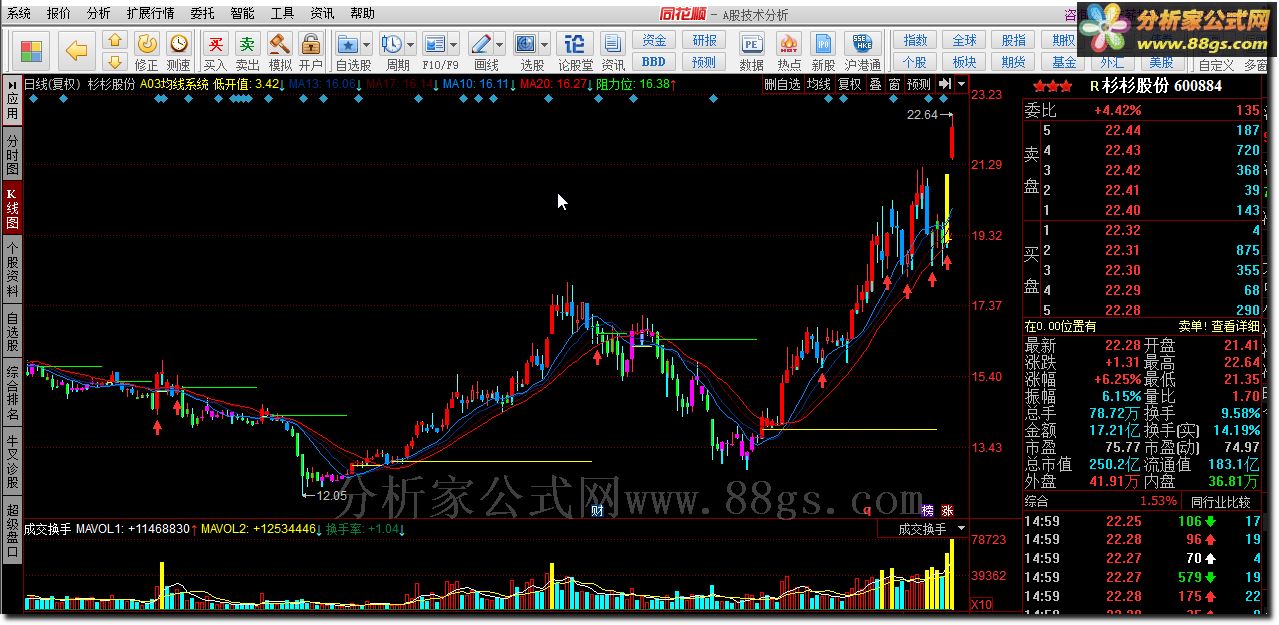
Task: Click the toolbar 预测 forecast button below 研报
Action: tap(704, 61)
